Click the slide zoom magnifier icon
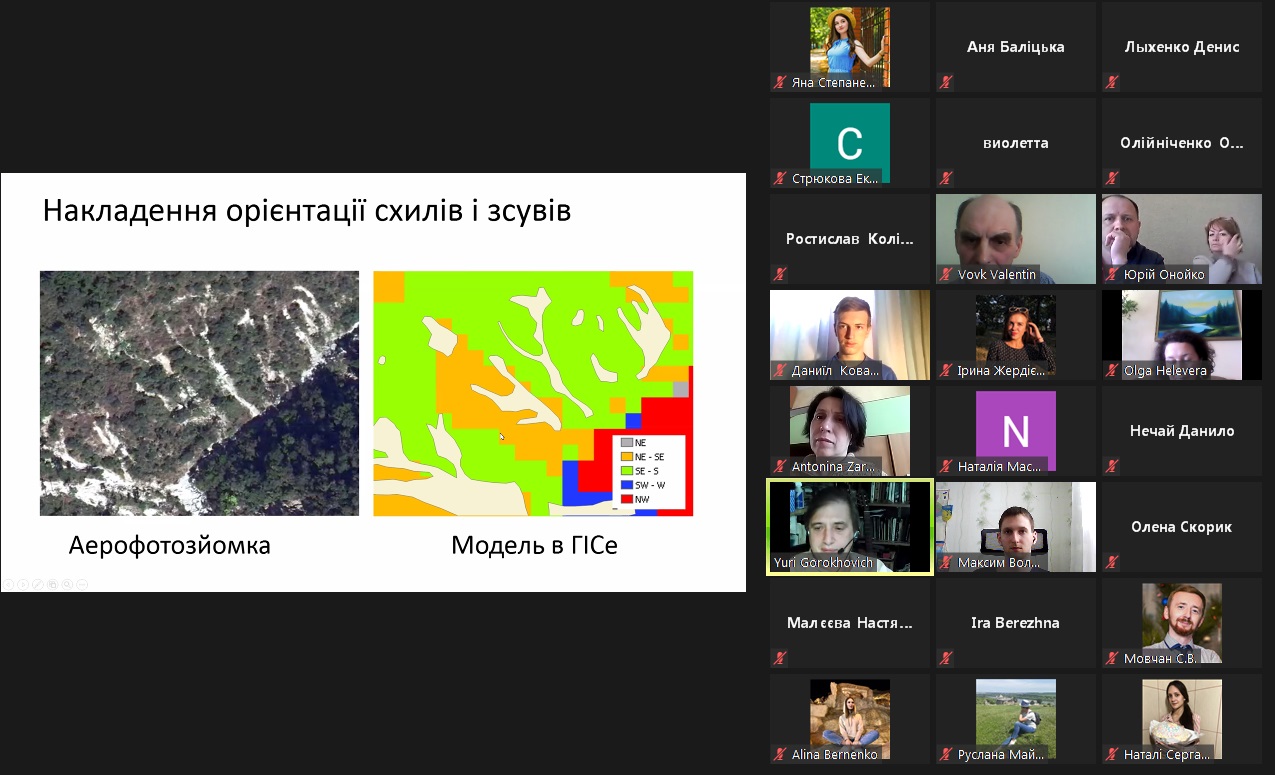The width and height of the screenshot is (1275, 775). pyautogui.click(x=67, y=583)
